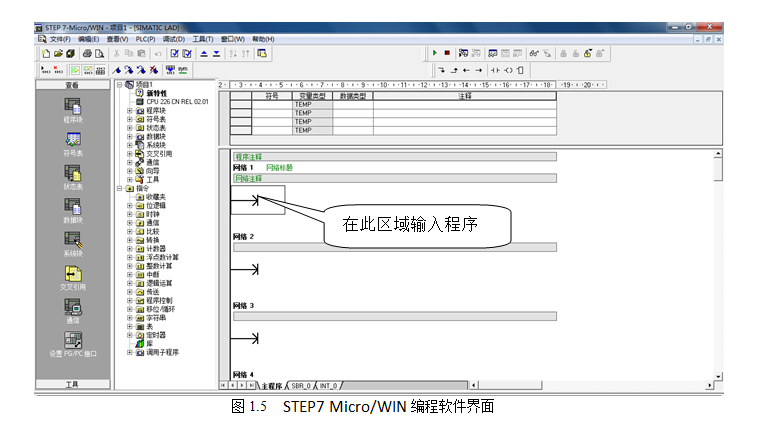Open Communications from the view bar
The width and height of the screenshot is (769, 433).
pos(73,311)
